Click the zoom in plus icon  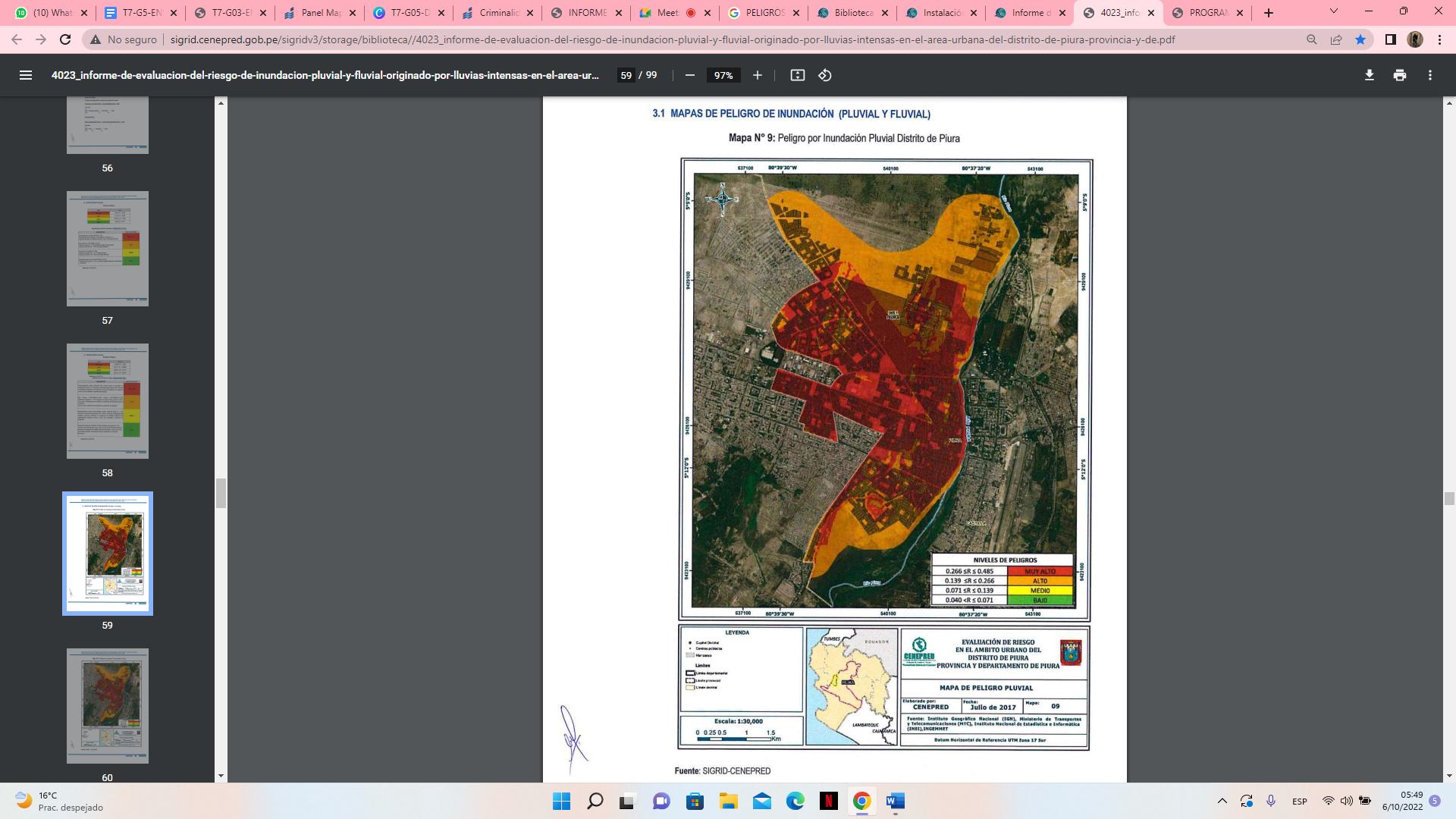pyautogui.click(x=757, y=75)
